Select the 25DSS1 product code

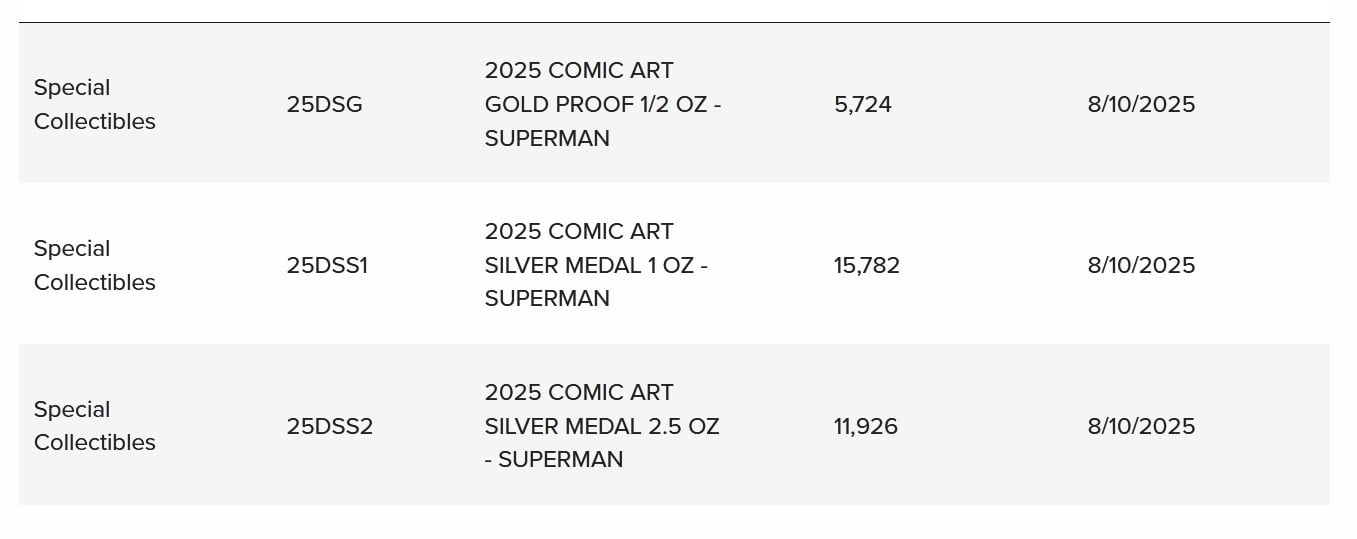coord(327,265)
